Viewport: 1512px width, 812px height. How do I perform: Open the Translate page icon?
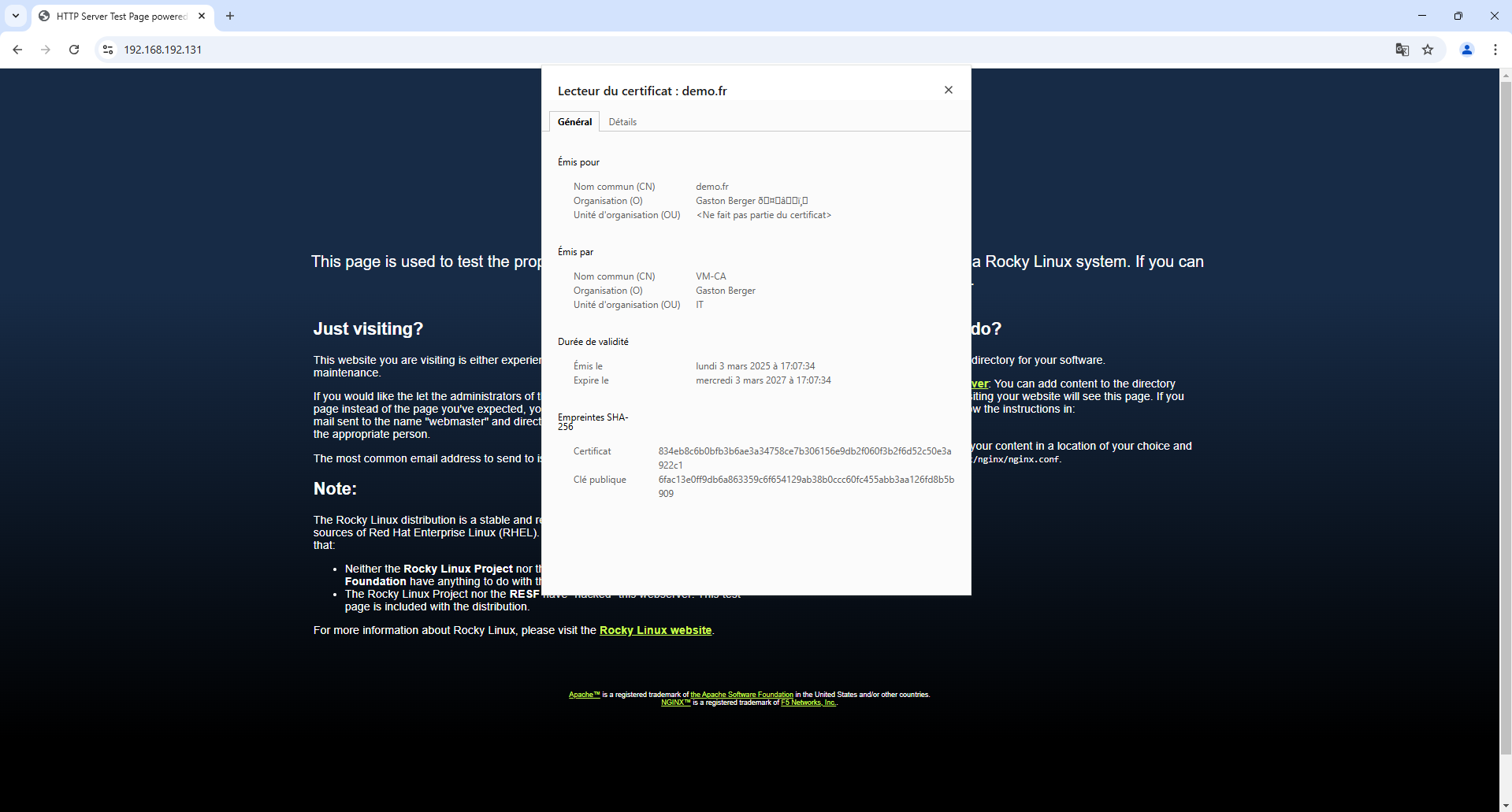[1402, 50]
